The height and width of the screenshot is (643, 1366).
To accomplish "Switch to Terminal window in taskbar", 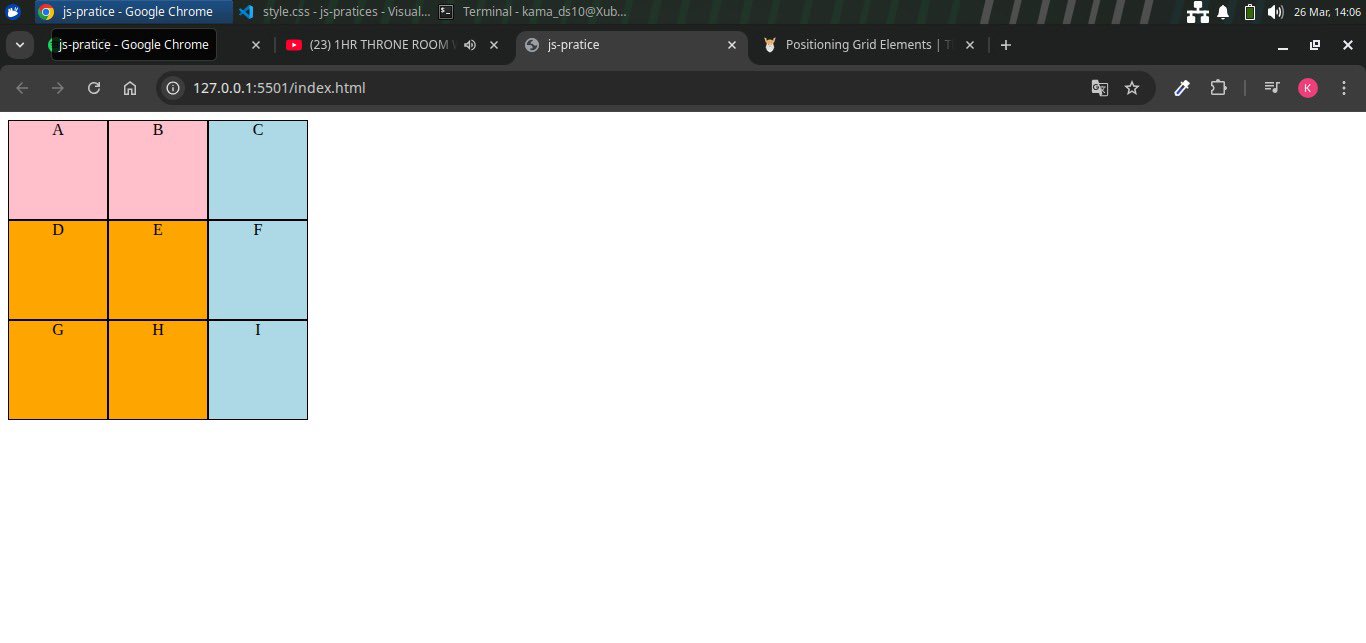I will (534, 12).
